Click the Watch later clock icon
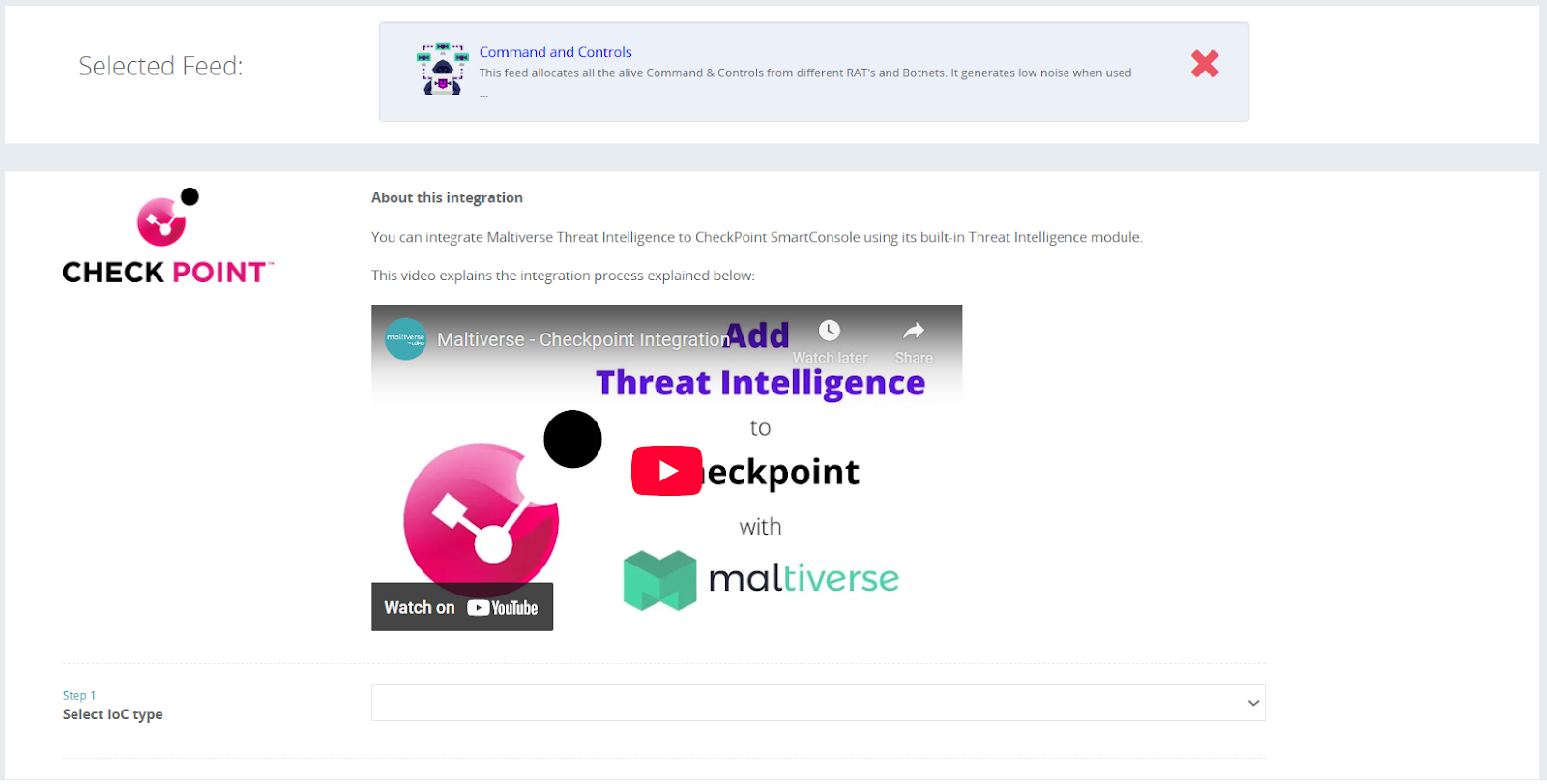This screenshot has width=1547, height=784. tap(830, 331)
